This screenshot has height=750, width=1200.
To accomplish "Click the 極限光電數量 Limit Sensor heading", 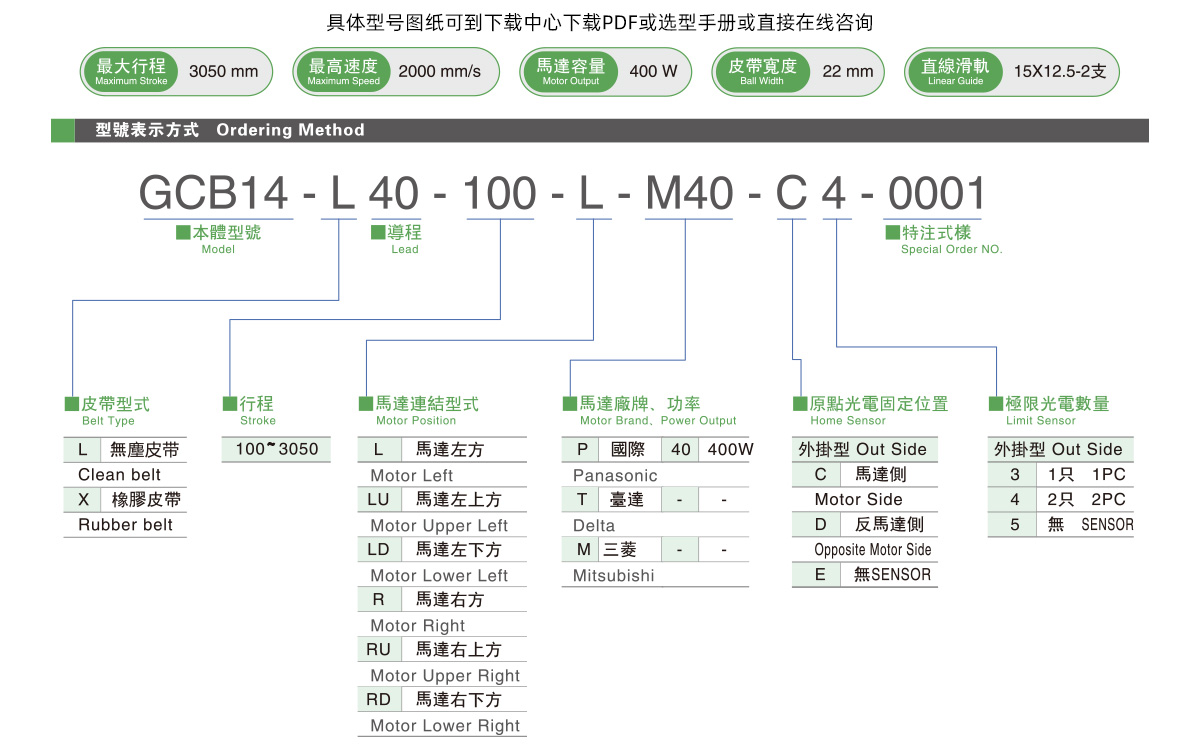I will pos(1050,410).
